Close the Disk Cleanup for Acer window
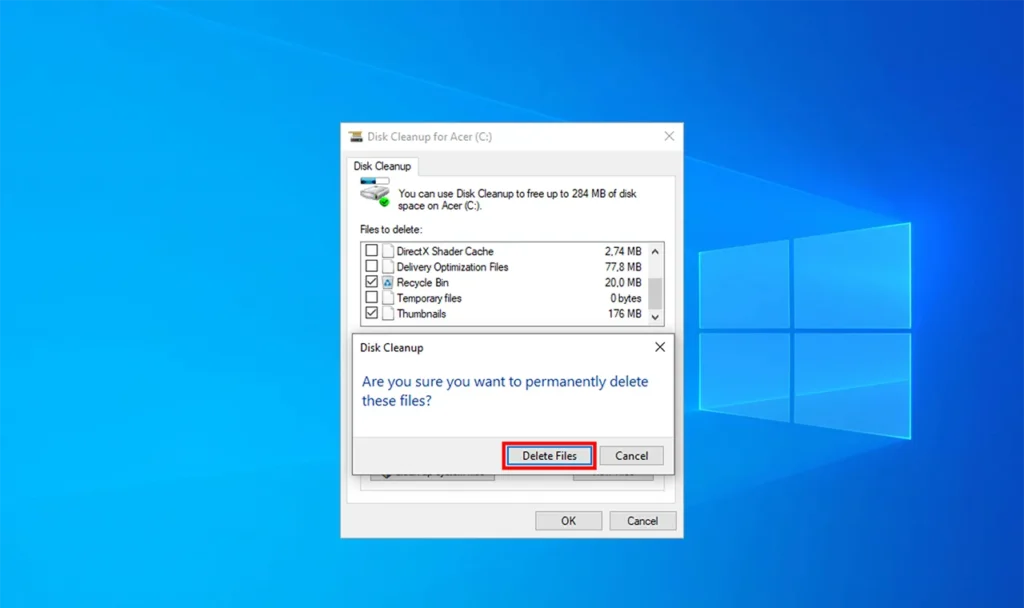 [669, 136]
